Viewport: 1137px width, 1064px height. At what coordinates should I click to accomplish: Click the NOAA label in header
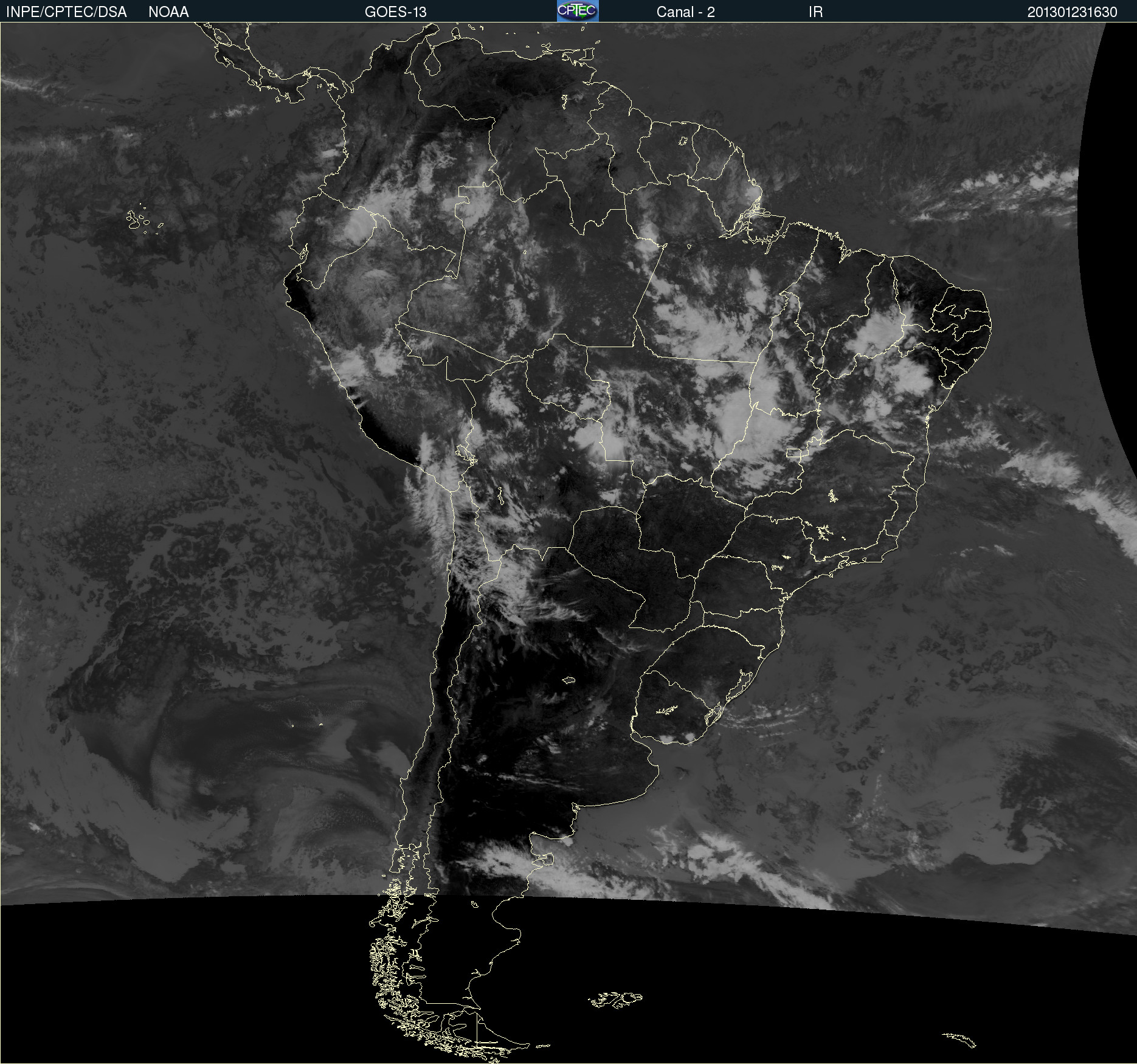[x=168, y=12]
